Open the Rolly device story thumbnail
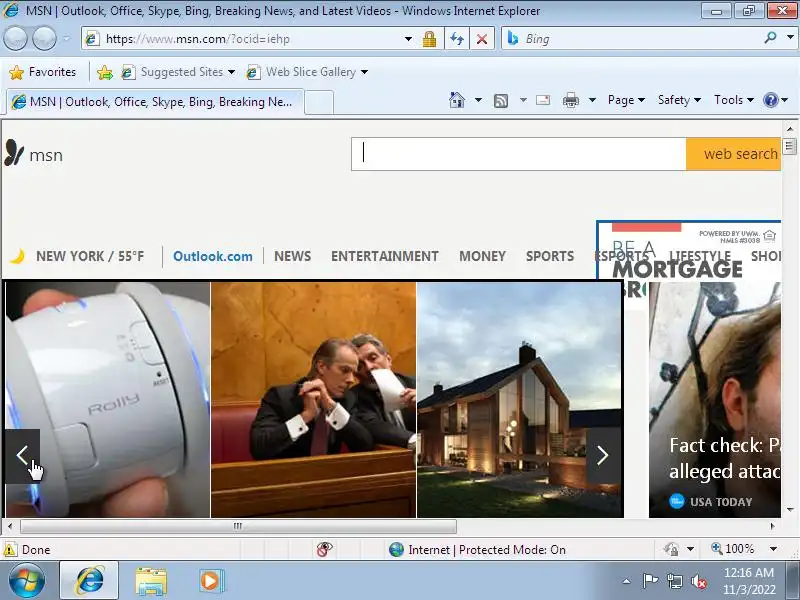The height and width of the screenshot is (600, 800). pos(108,400)
